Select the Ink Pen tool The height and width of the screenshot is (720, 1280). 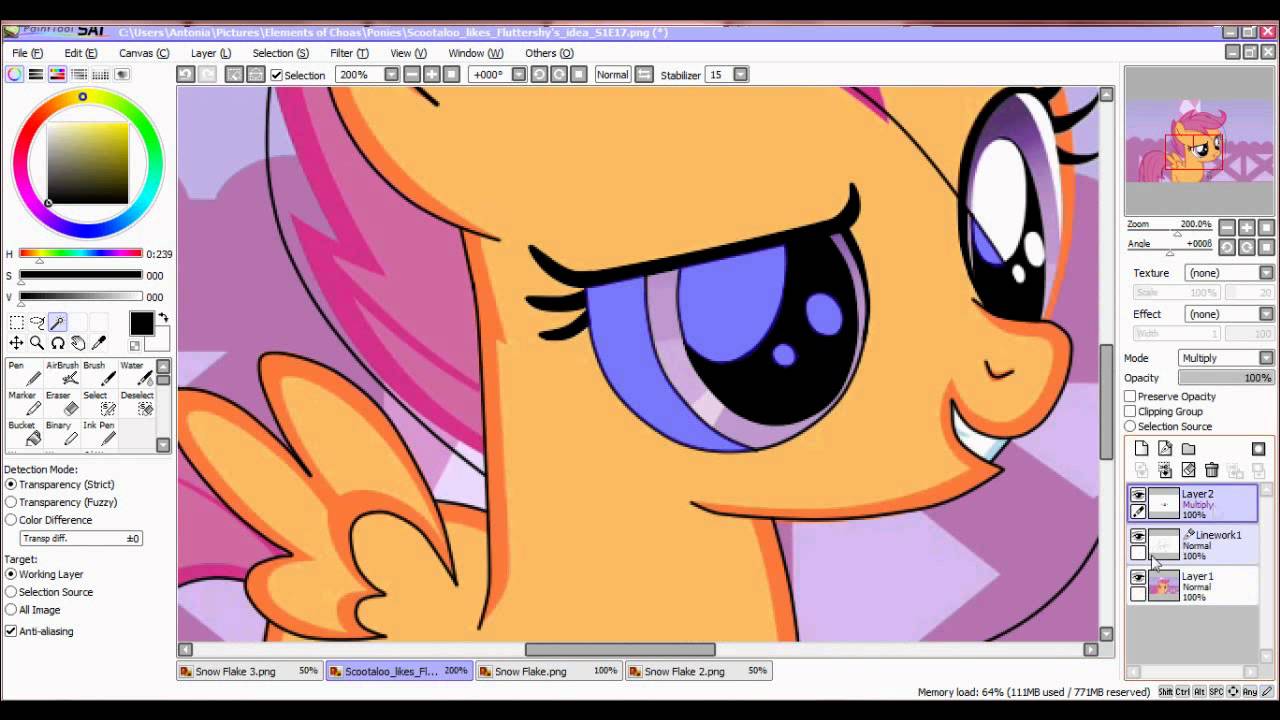[x=100, y=434]
